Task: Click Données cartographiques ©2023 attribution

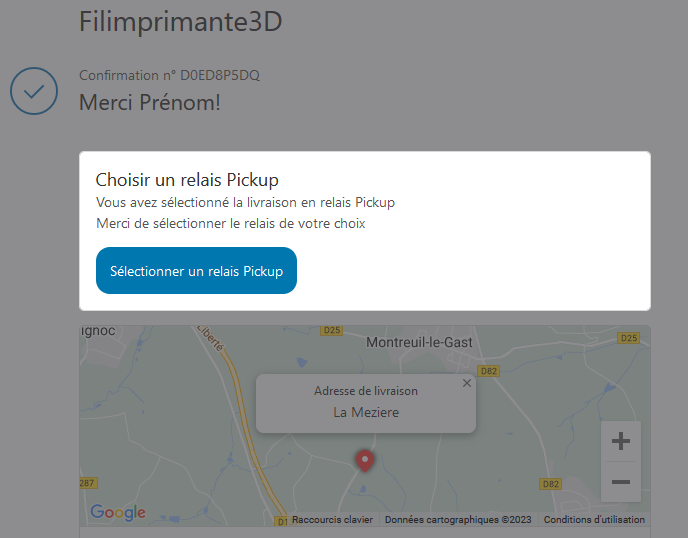Action: tap(458, 520)
